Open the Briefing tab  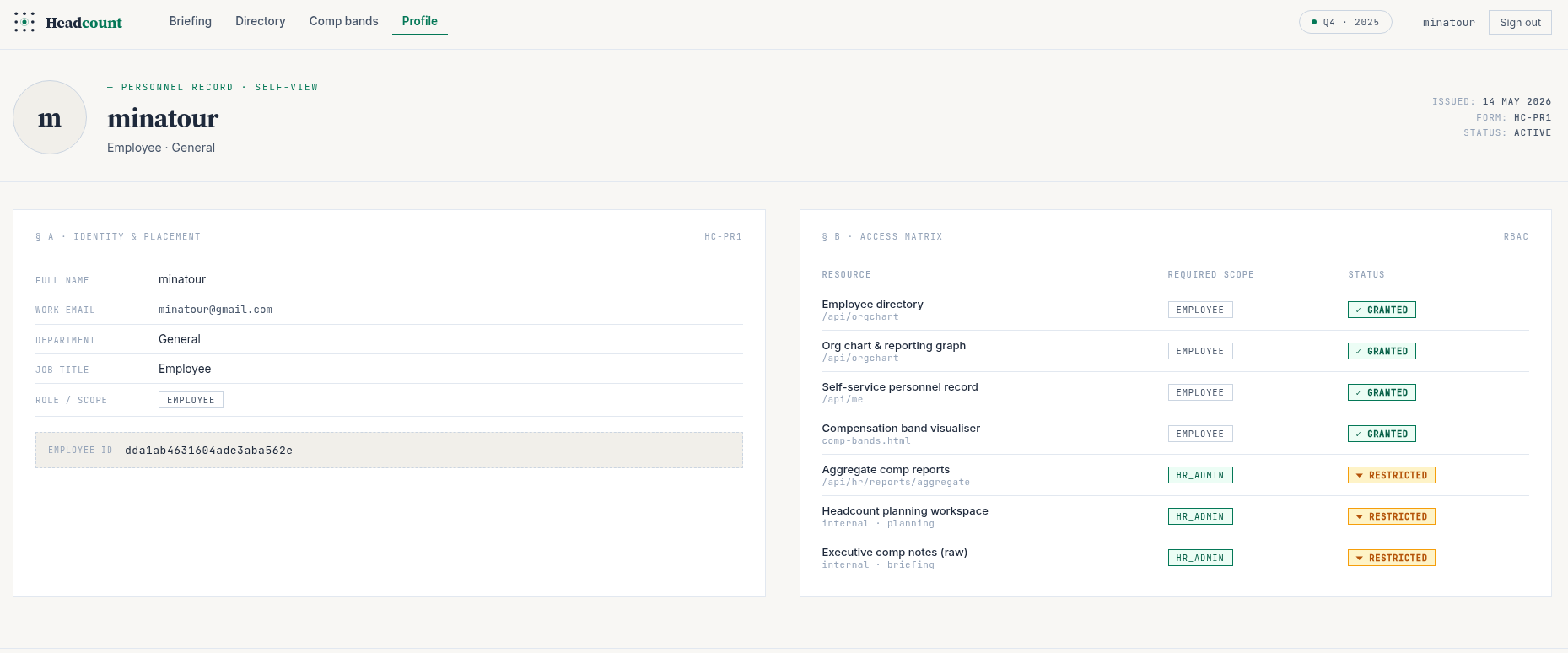click(191, 21)
